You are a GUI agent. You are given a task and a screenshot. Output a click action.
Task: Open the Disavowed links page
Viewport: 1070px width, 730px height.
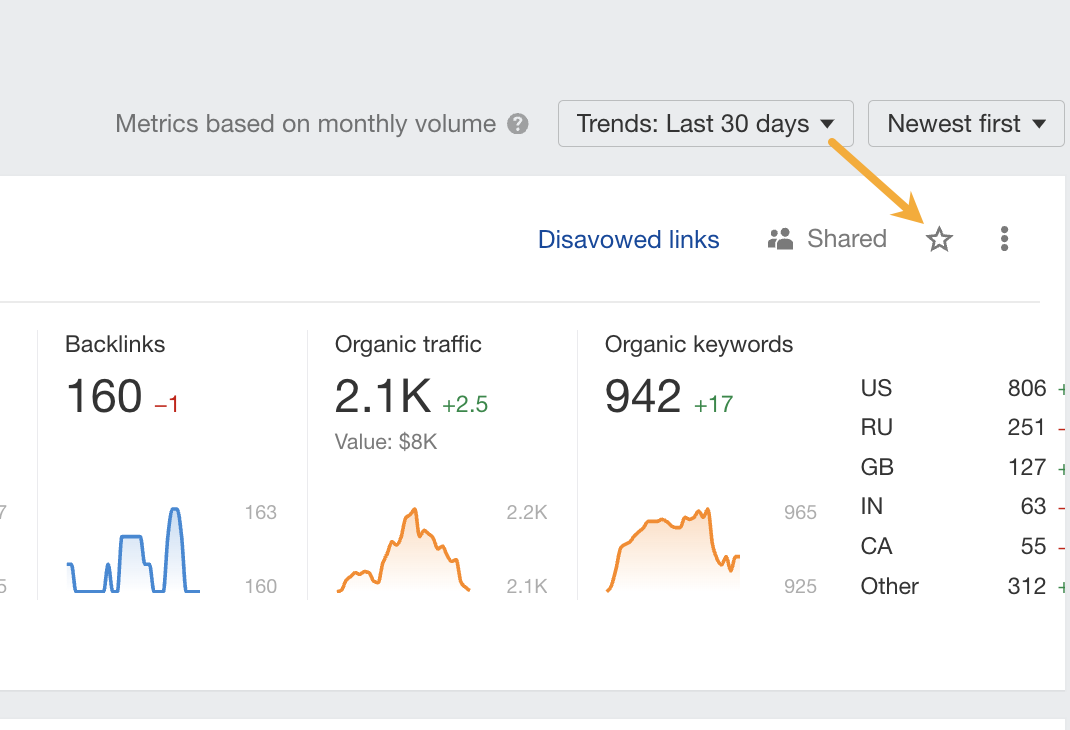tap(628, 239)
